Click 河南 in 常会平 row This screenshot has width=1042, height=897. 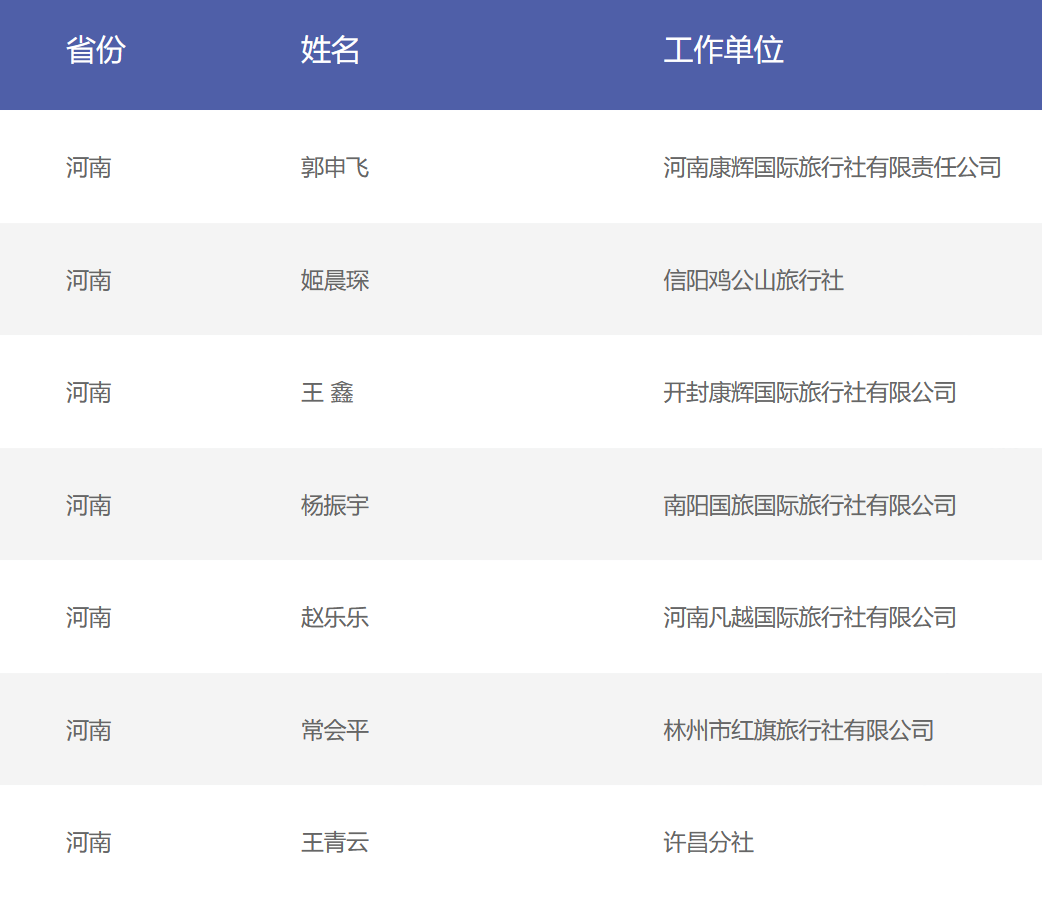click(x=88, y=731)
